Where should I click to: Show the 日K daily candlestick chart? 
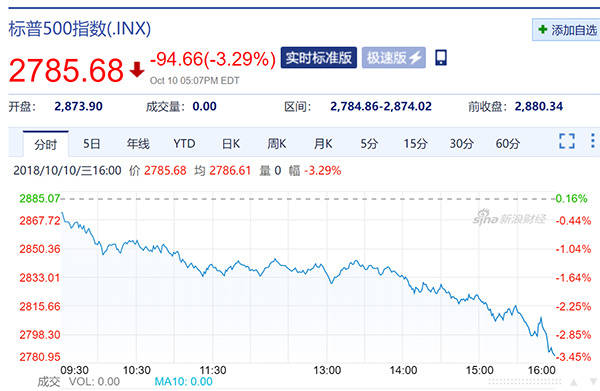(231, 144)
